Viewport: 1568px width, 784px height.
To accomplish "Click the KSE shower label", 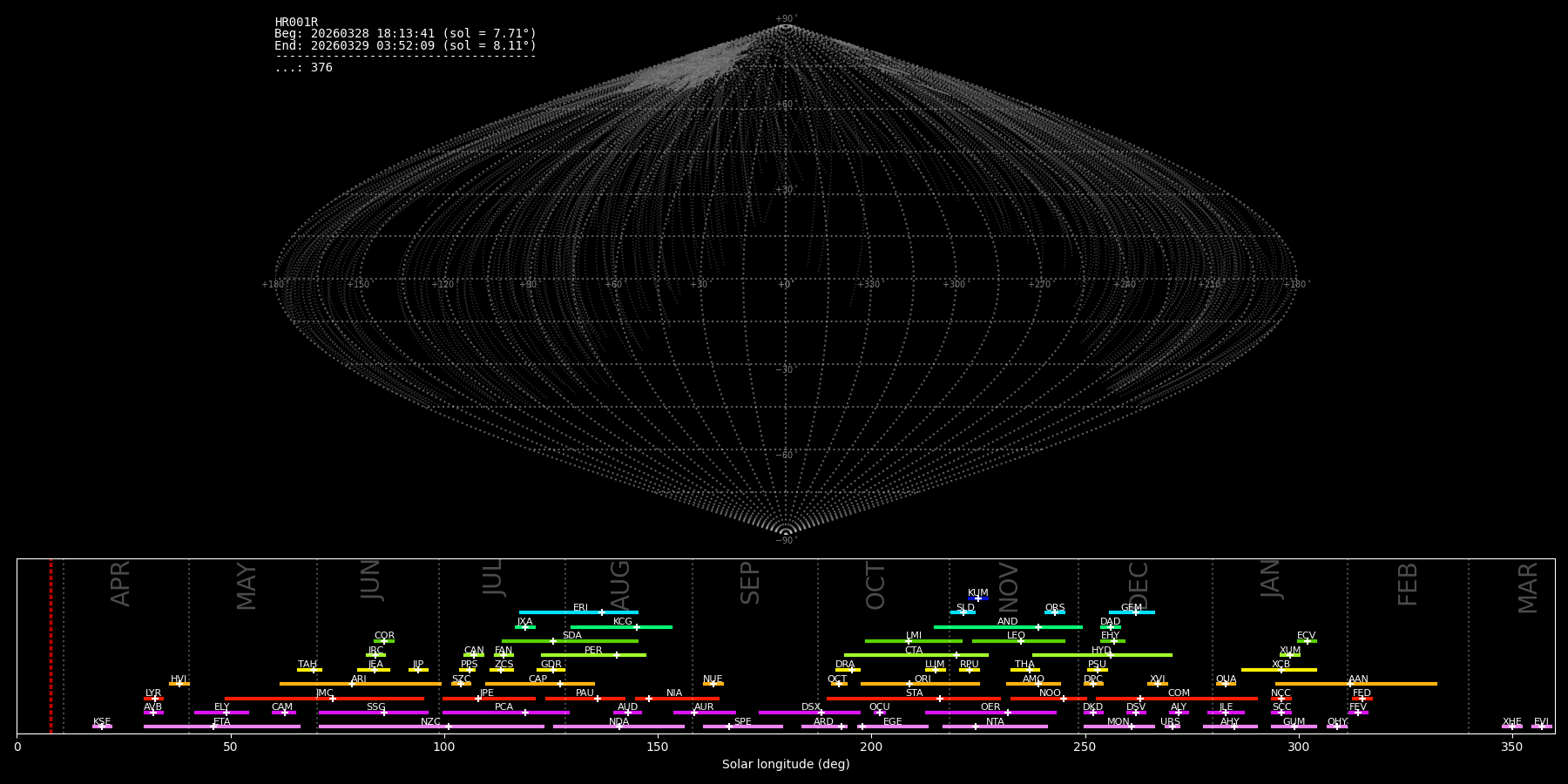I will point(102,722).
